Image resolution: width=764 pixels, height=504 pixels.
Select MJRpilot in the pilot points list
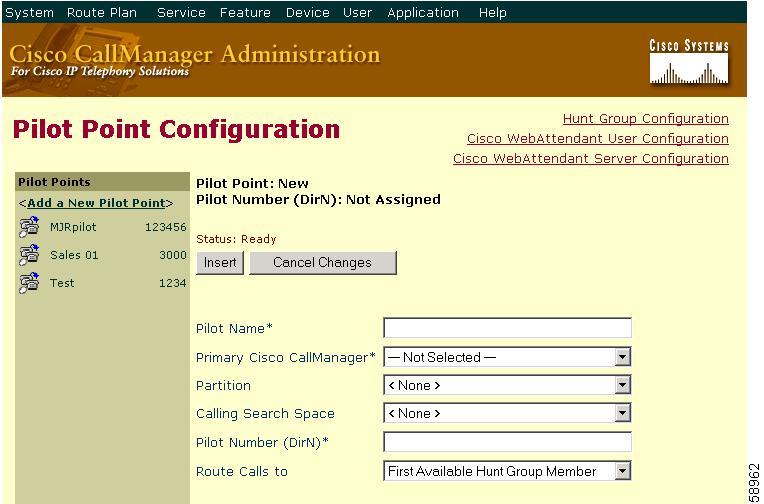click(x=73, y=227)
